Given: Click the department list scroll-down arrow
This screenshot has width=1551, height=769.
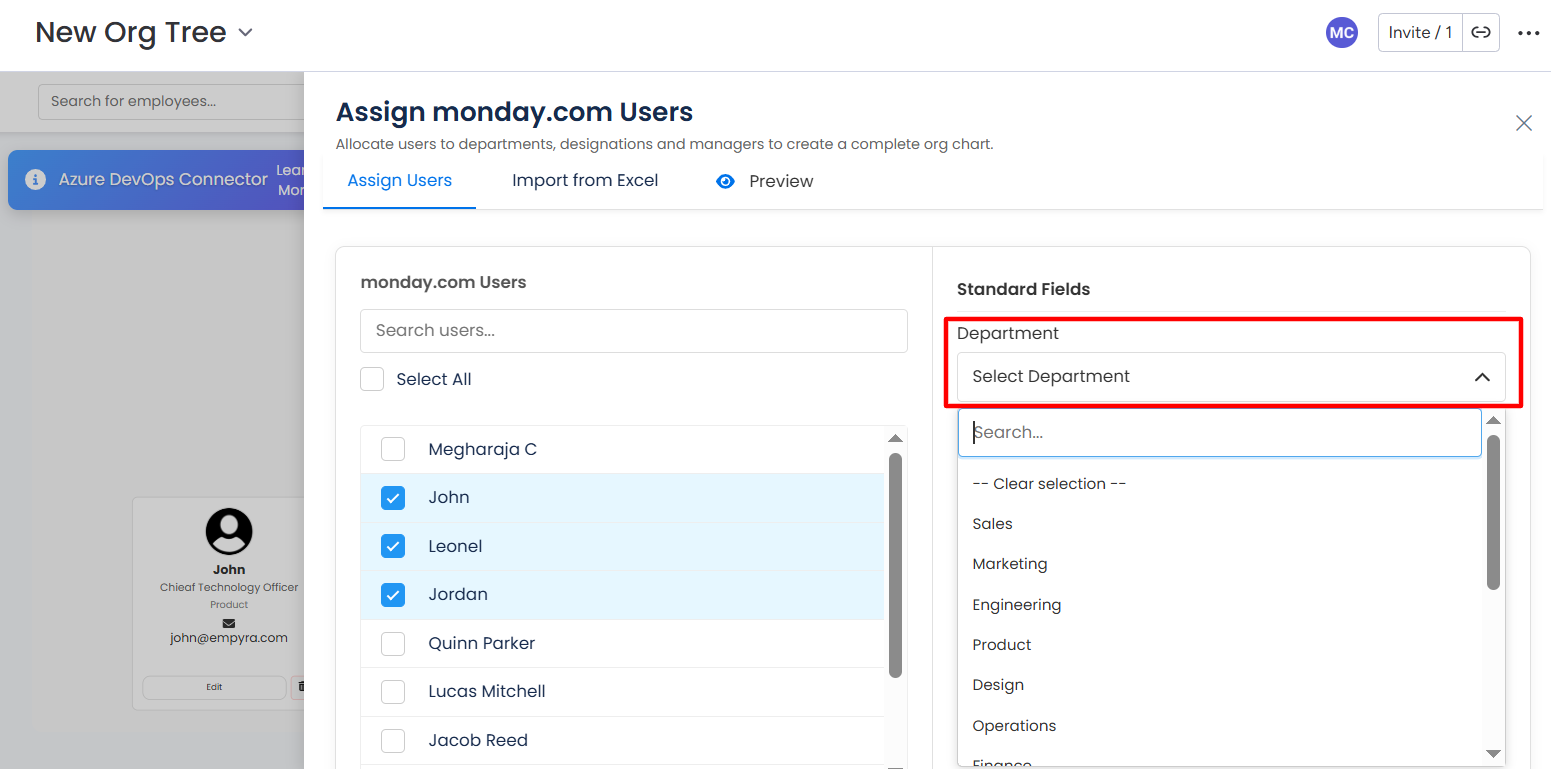Looking at the screenshot, I should coord(1493,753).
